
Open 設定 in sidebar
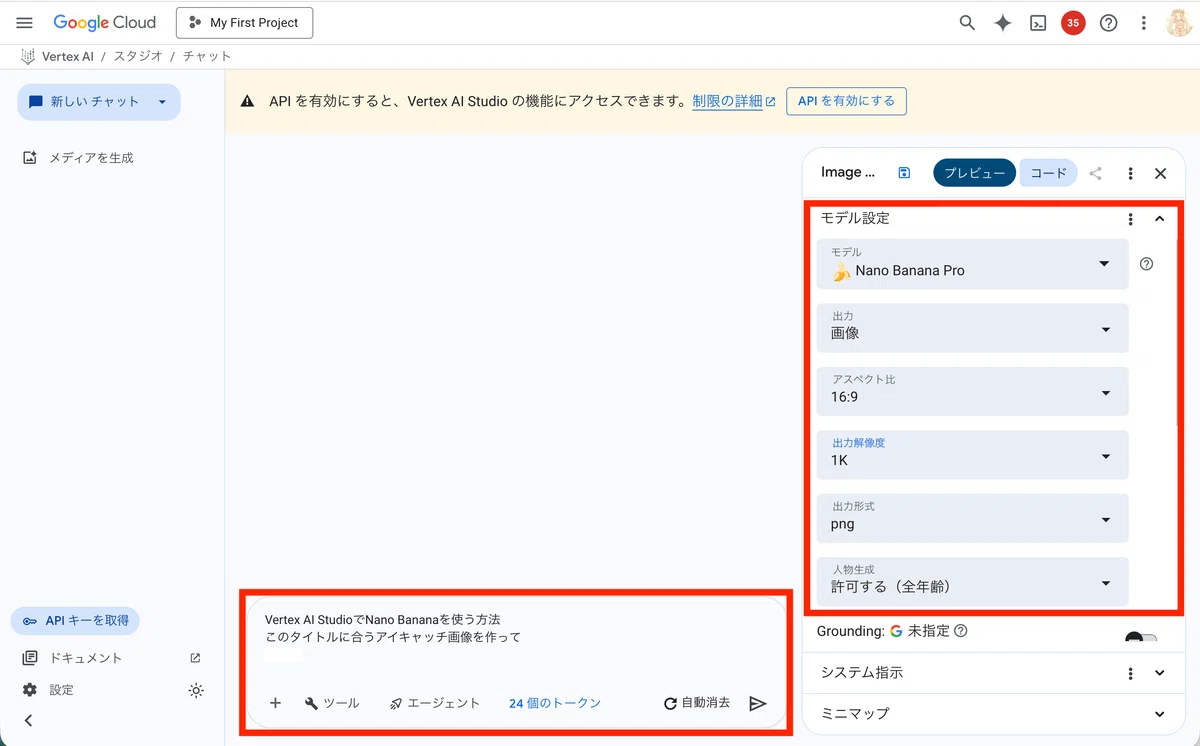coord(50,690)
